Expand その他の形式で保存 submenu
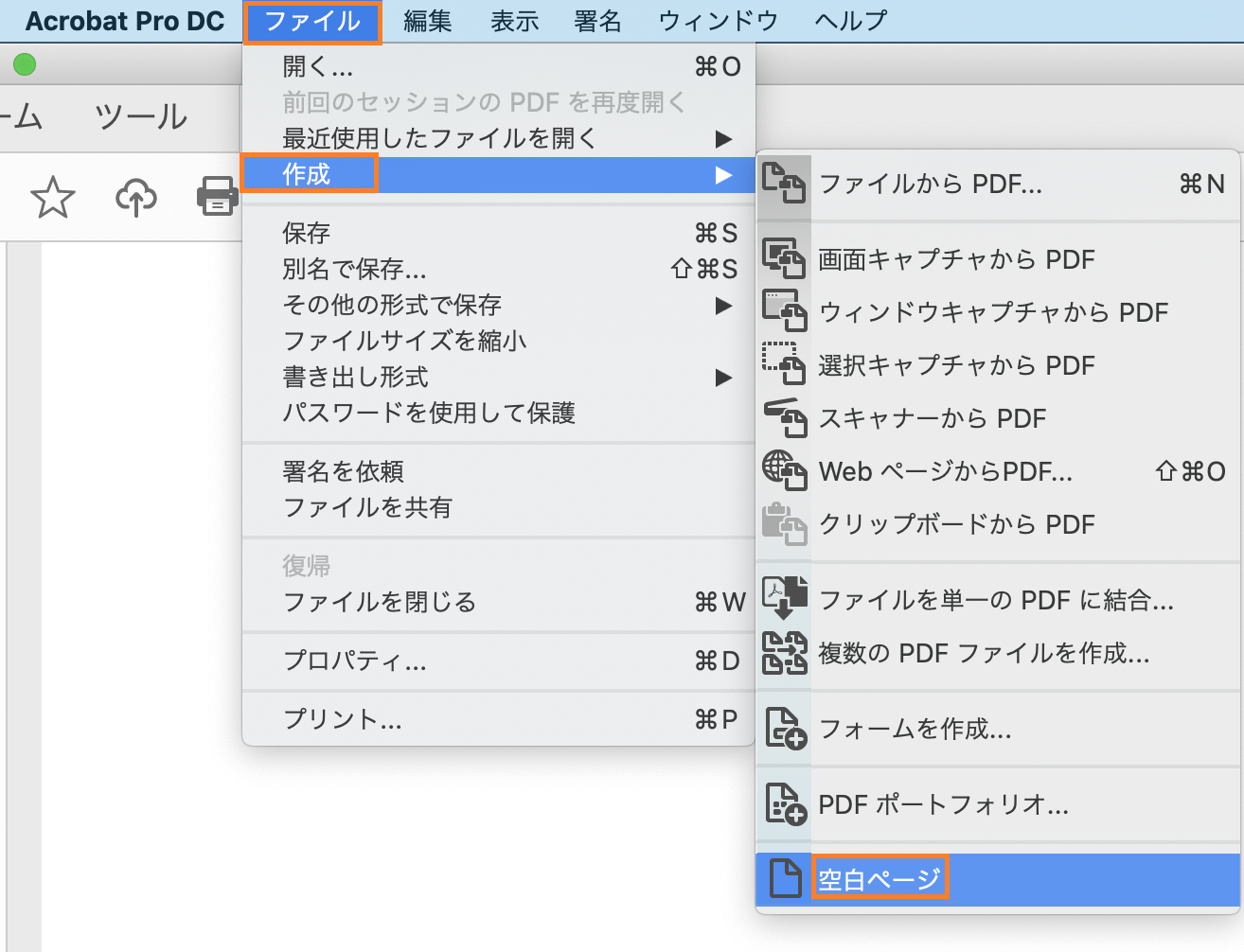 pyautogui.click(x=398, y=305)
